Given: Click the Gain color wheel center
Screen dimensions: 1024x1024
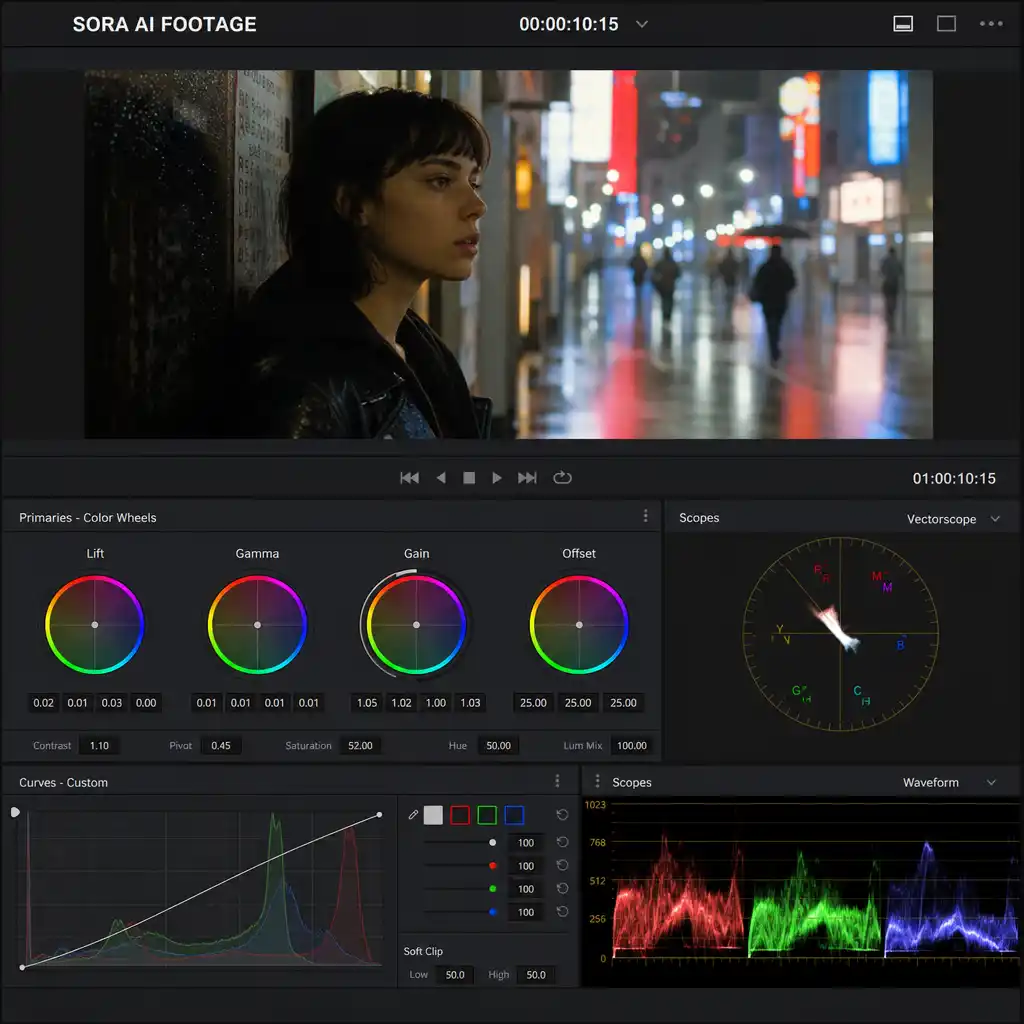Looking at the screenshot, I should tap(417, 625).
